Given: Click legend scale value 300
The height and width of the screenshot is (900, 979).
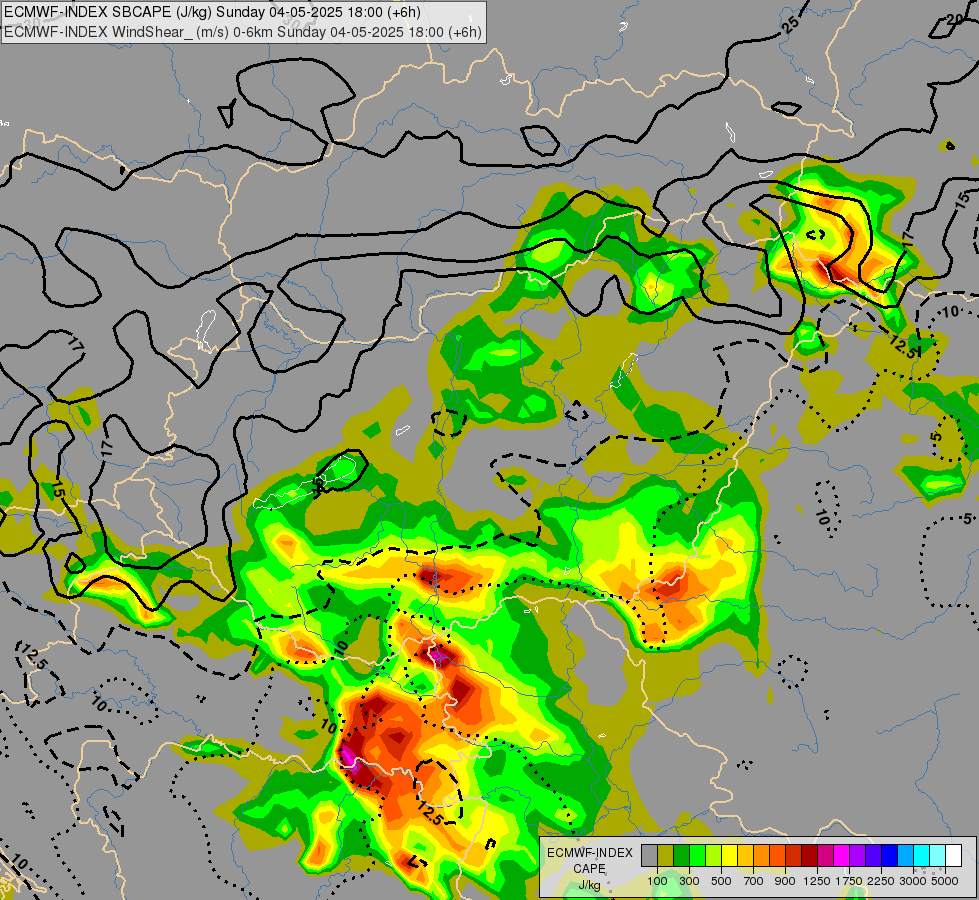Looking at the screenshot, I should click(689, 881).
